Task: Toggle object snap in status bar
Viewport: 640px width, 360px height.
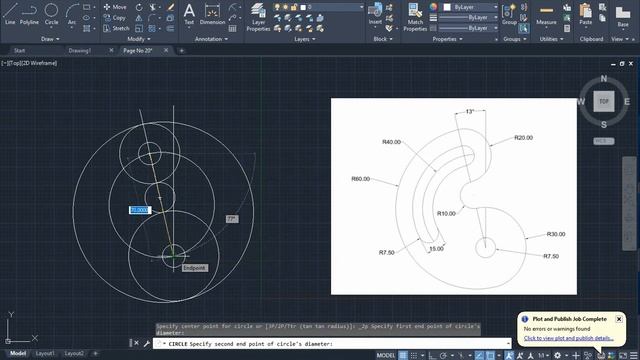Action: [x=490, y=356]
